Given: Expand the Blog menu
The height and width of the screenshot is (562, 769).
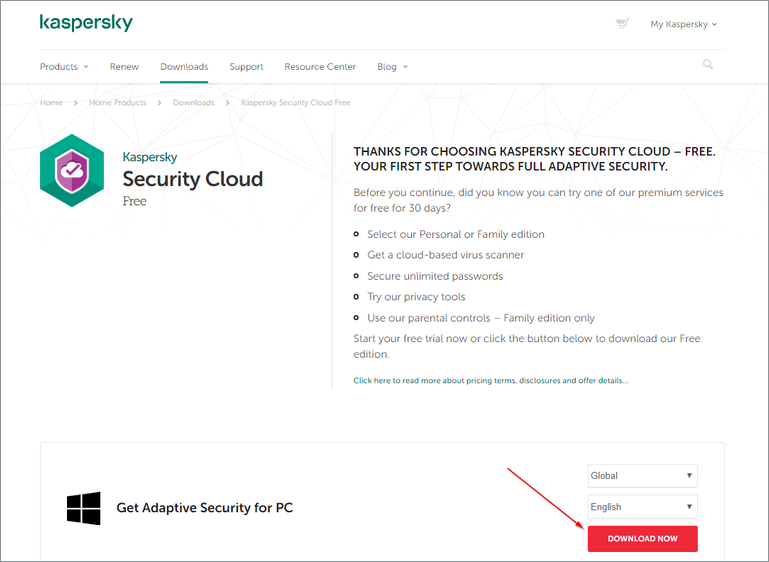Looking at the screenshot, I should click(x=392, y=67).
